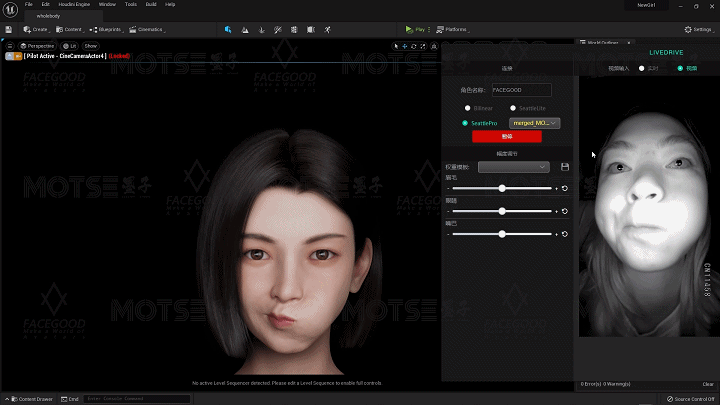Click the red delete button

pyautogui.click(x=506, y=136)
